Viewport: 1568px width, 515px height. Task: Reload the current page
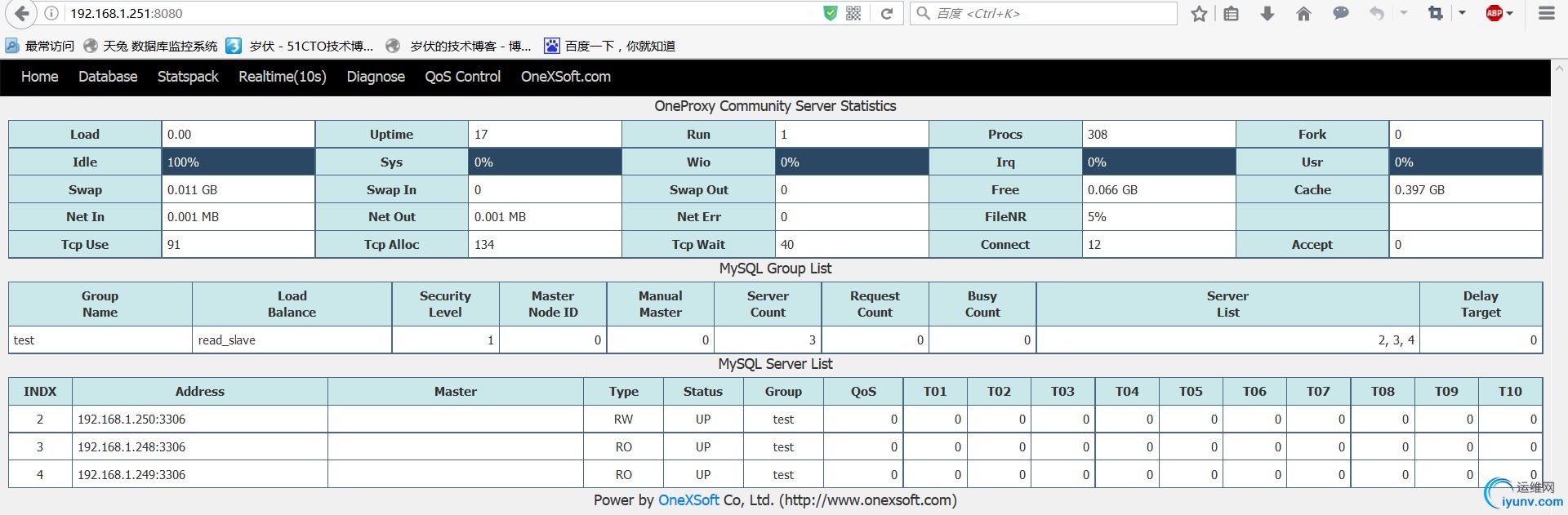point(886,13)
